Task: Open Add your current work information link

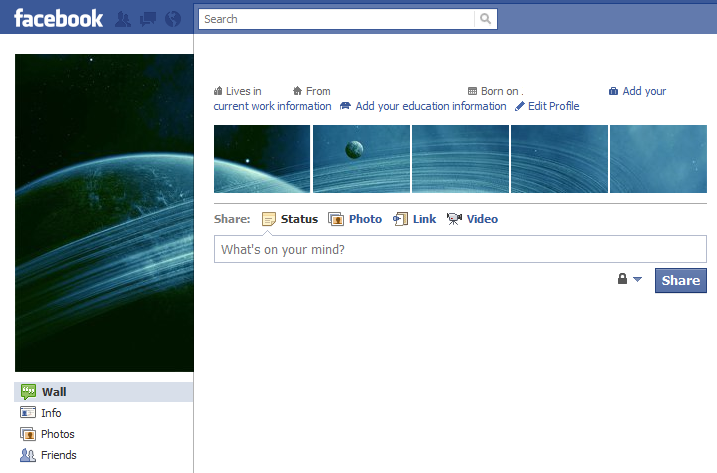Action: (273, 106)
